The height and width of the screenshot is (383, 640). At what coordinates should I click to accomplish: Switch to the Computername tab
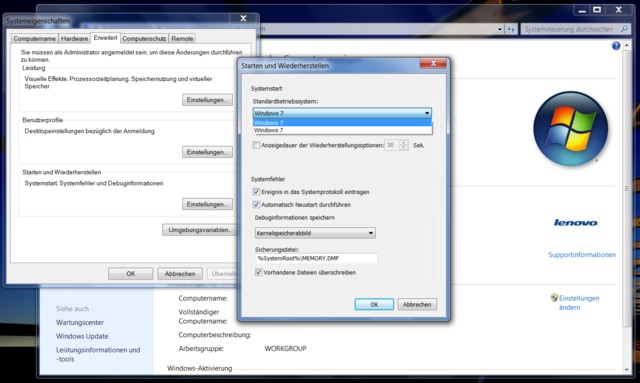34,38
